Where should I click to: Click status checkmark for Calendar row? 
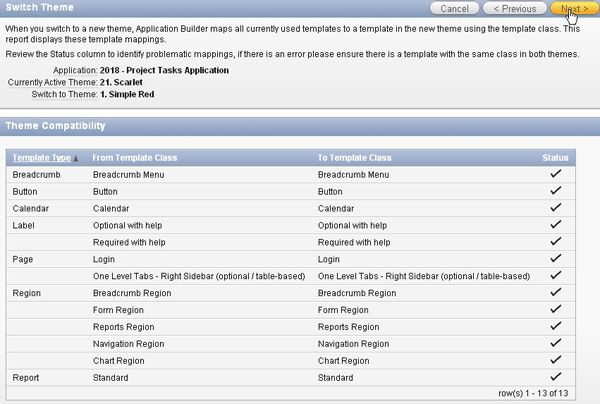[555, 208]
